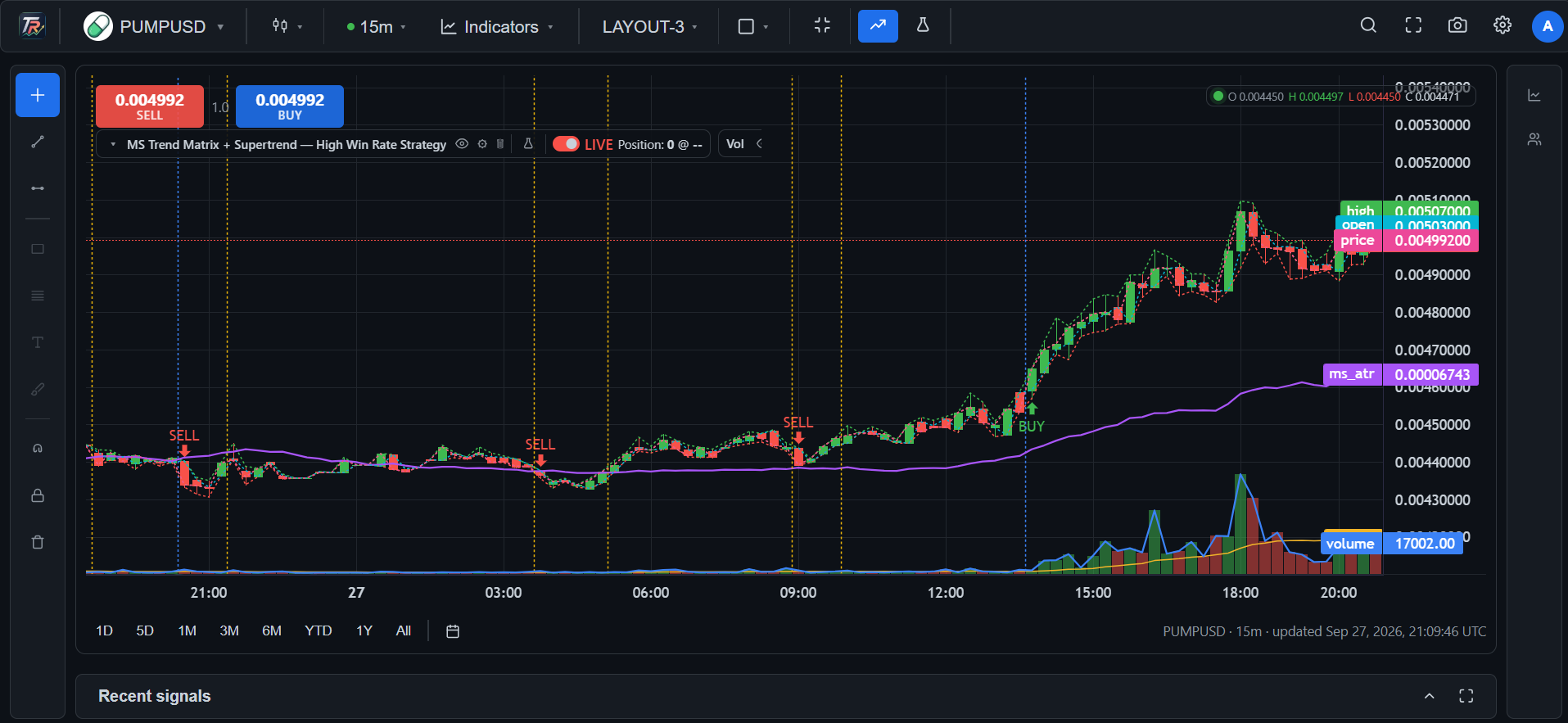Select the brush drawing tool
This screenshot has height=723, width=1568.
[38, 389]
